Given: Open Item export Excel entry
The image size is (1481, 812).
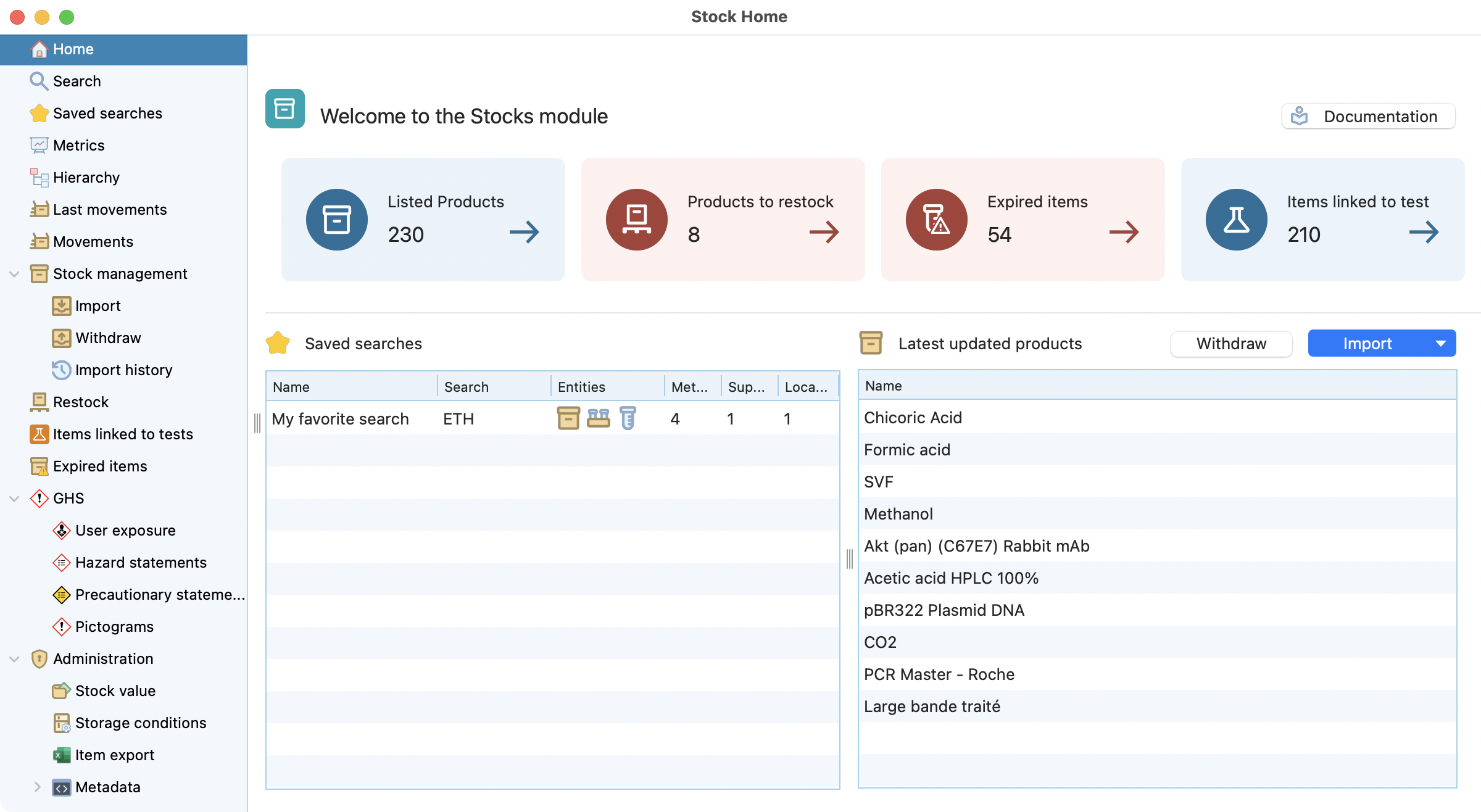Looking at the screenshot, I should click(114, 755).
